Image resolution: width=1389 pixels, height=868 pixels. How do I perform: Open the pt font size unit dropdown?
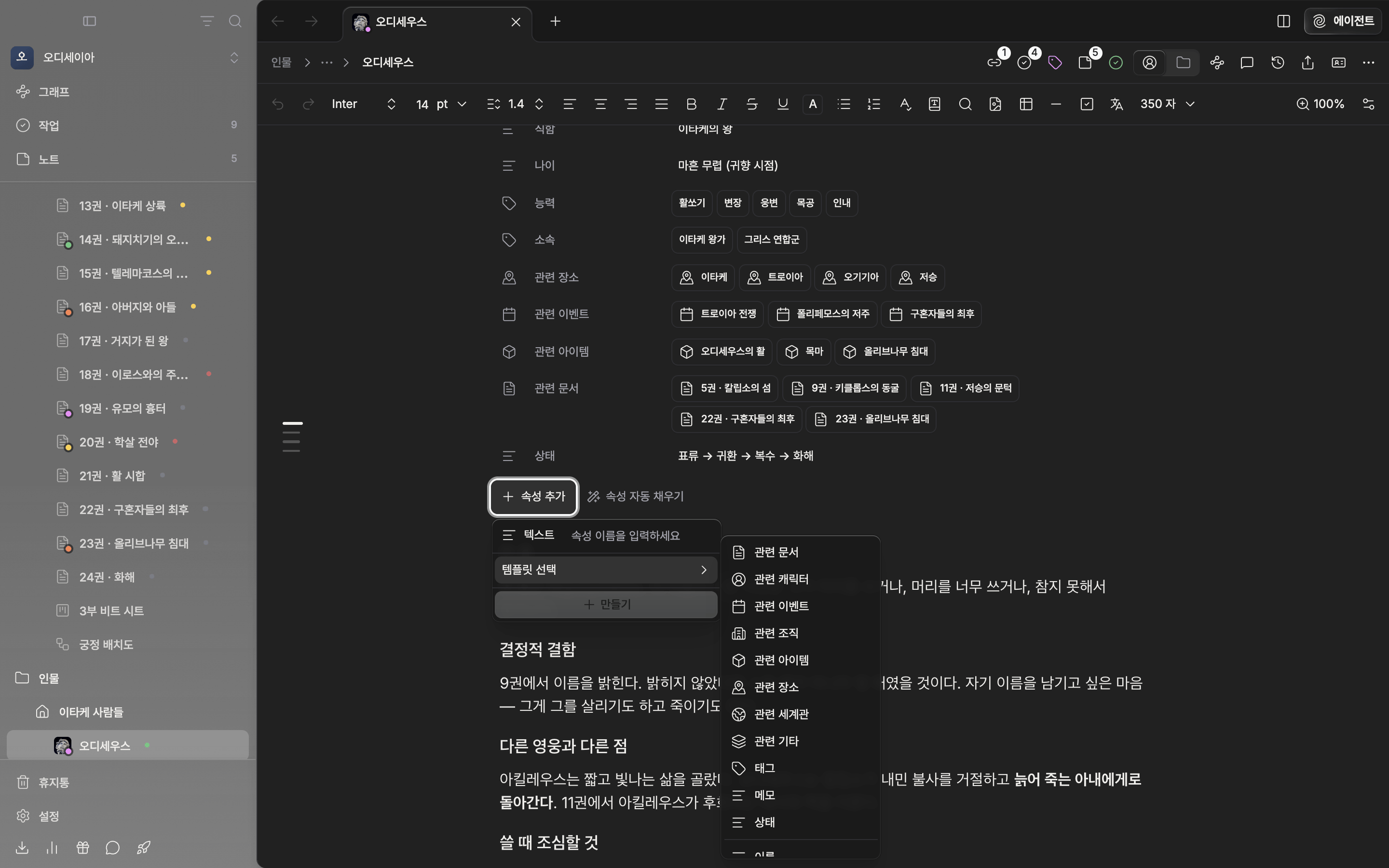pos(451,104)
